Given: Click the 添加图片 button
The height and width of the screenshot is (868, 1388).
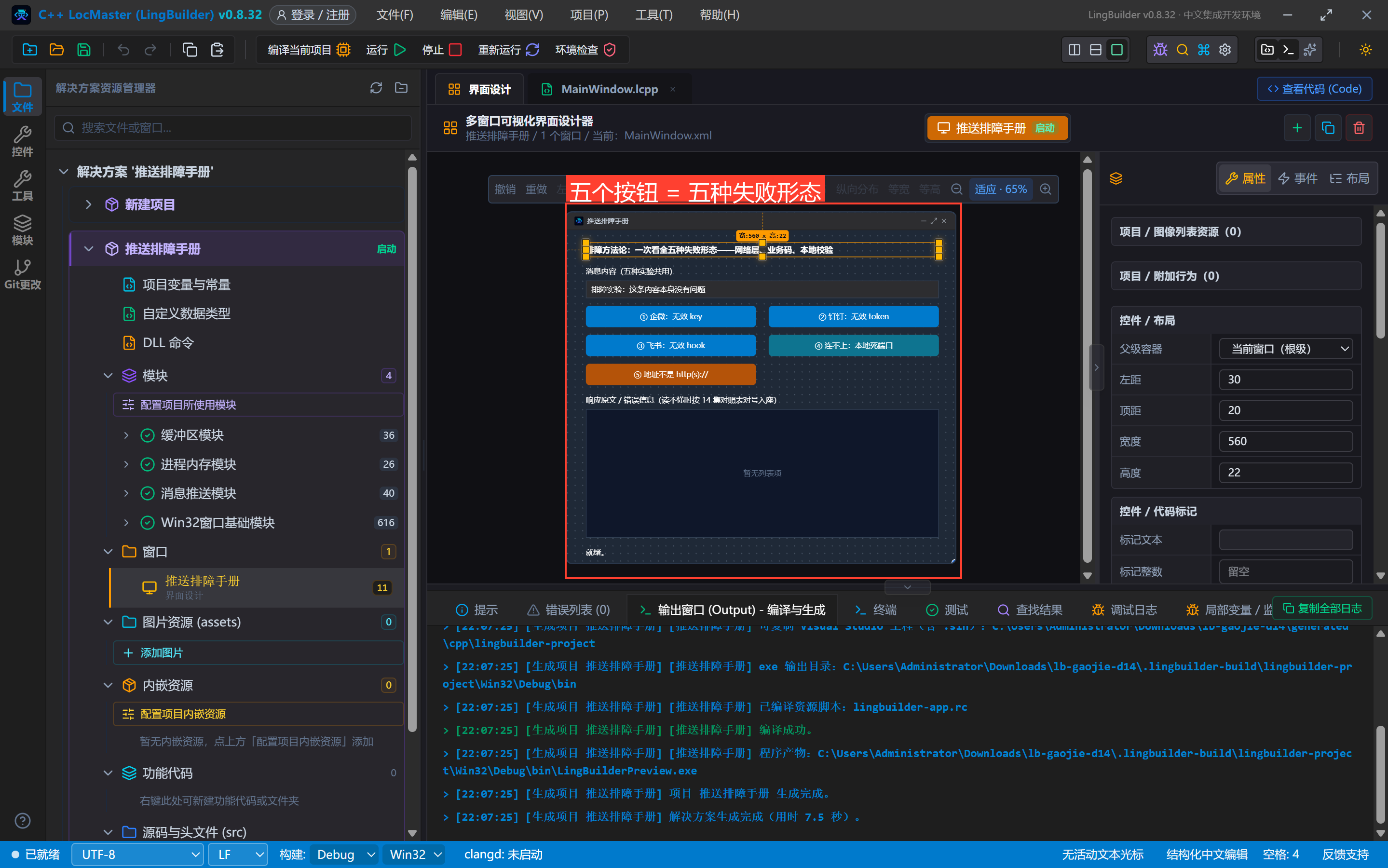Looking at the screenshot, I should 258,653.
